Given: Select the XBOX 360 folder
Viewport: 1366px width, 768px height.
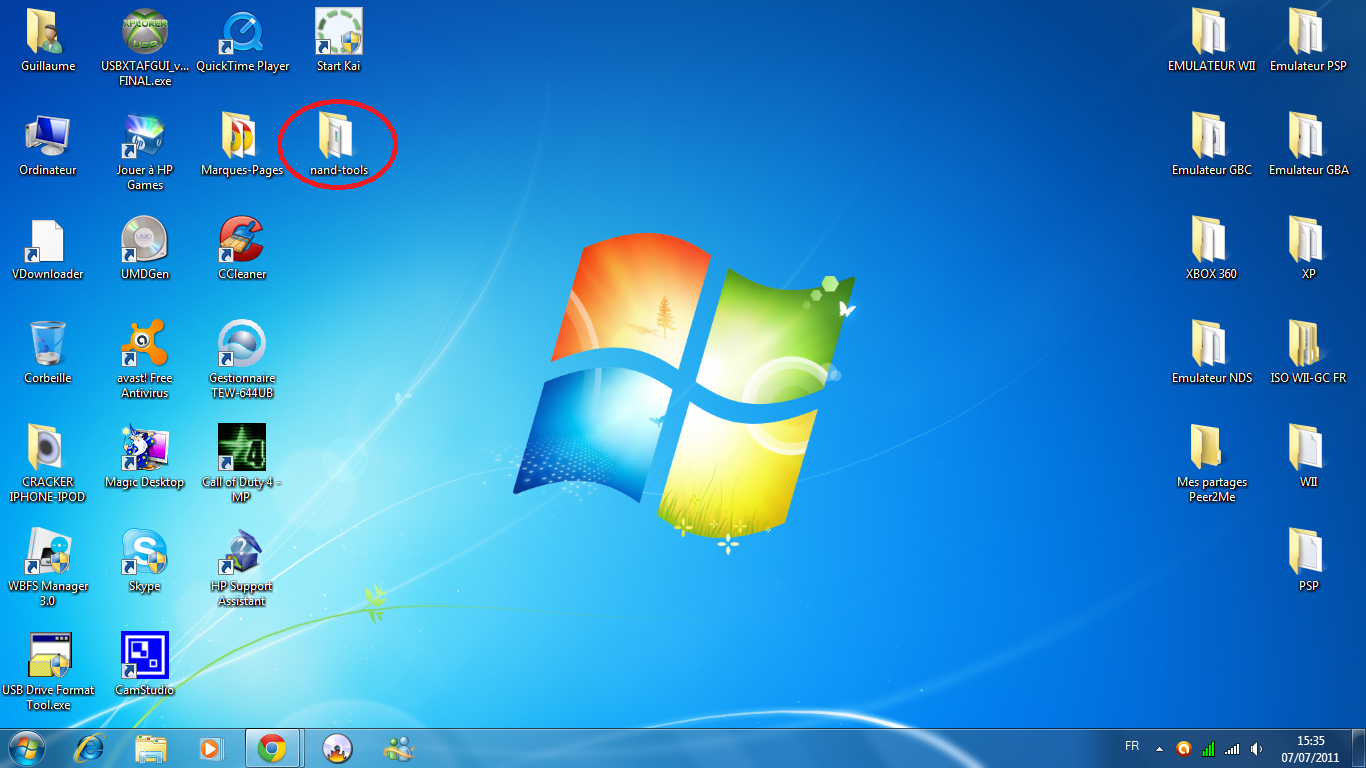Looking at the screenshot, I should point(1212,249).
